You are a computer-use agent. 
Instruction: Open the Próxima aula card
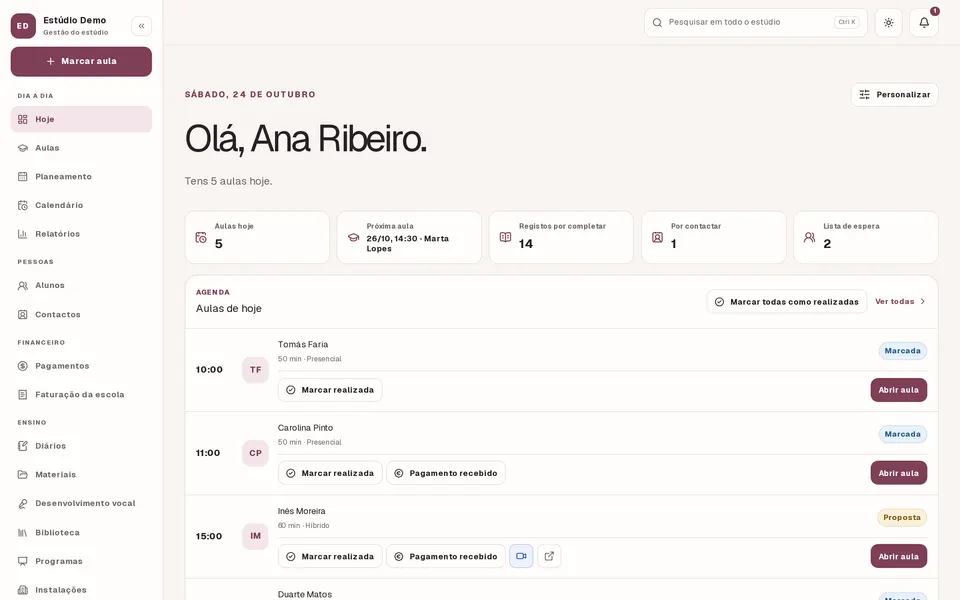click(409, 238)
